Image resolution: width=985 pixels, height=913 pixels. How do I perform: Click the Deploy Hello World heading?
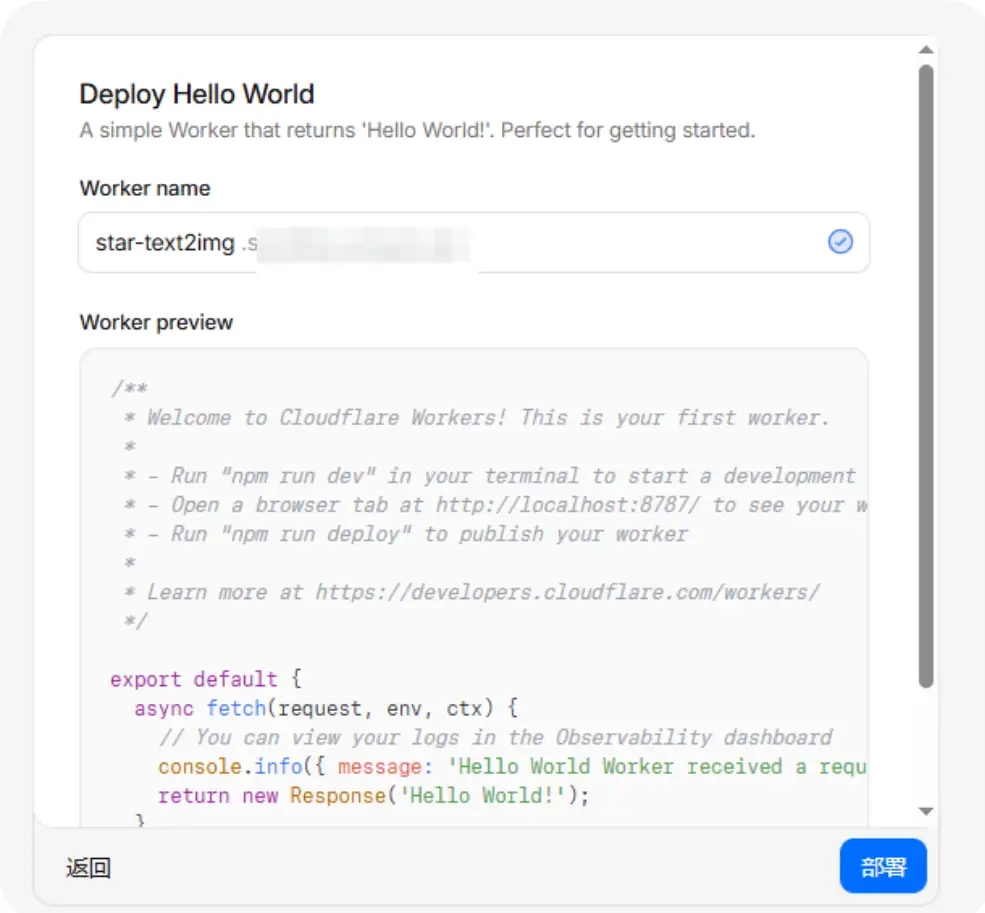197,94
